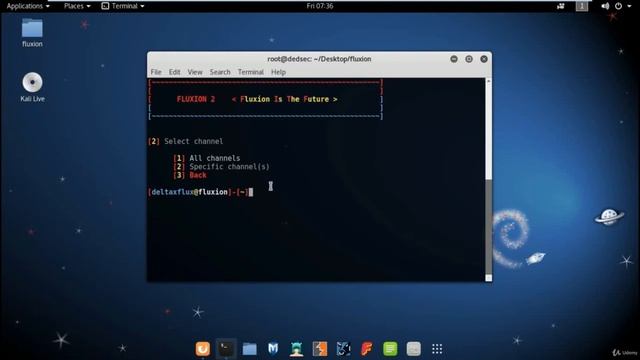Launch Armitage from the dock
The height and width of the screenshot is (360, 640).
pyautogui.click(x=296, y=349)
